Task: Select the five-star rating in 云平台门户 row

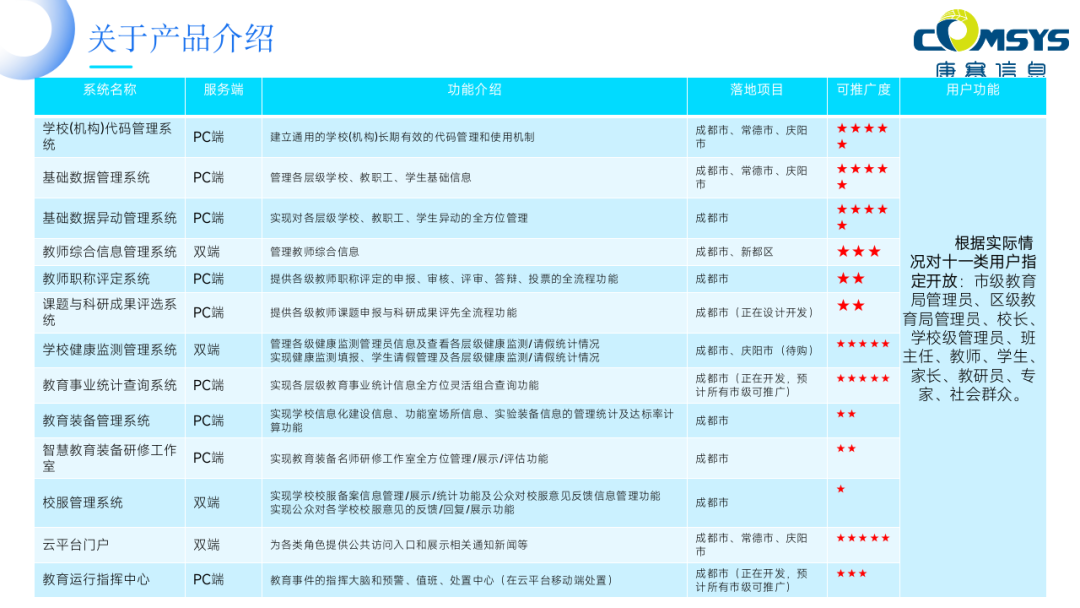Action: (x=863, y=538)
